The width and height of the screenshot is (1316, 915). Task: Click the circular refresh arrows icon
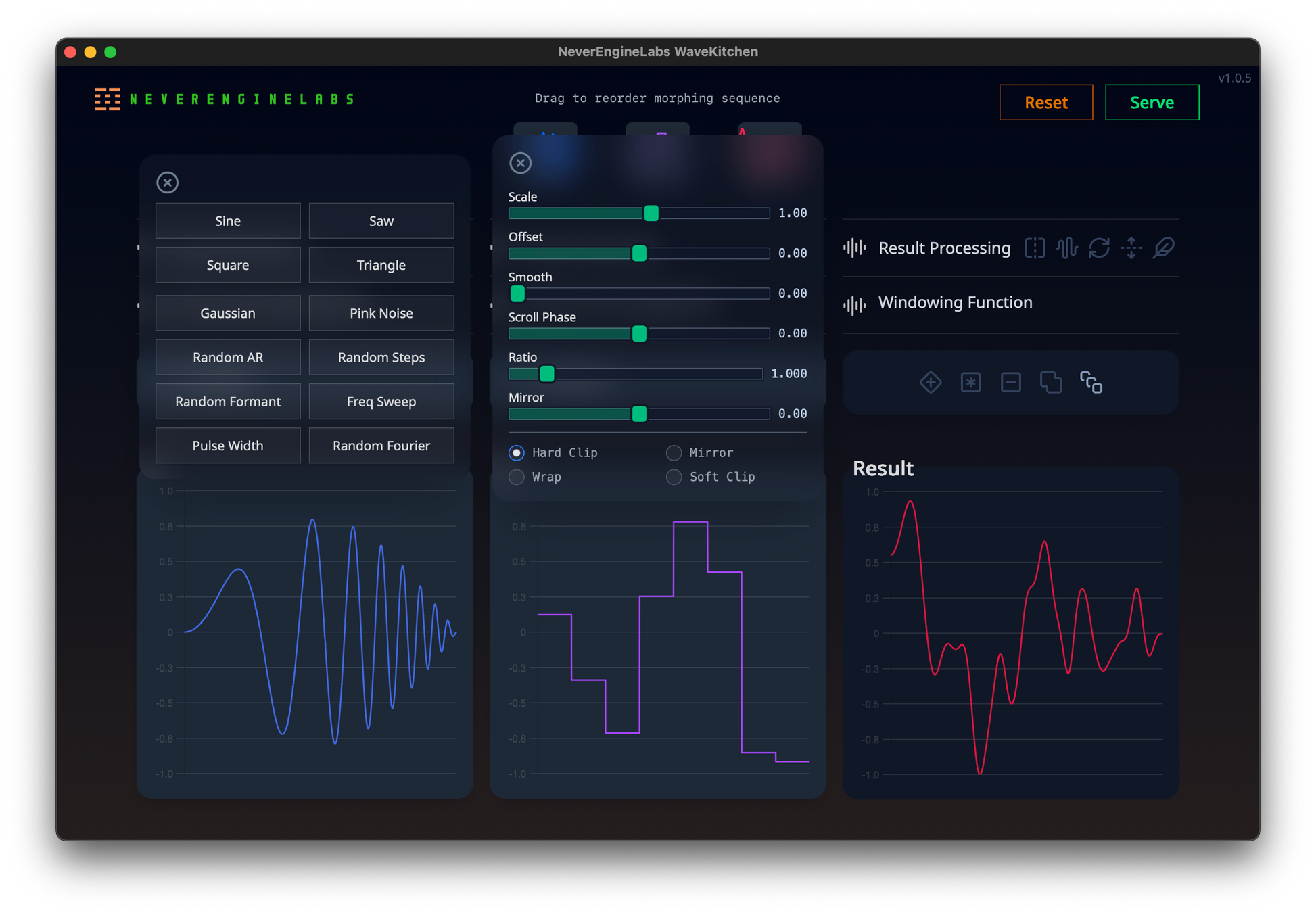(1099, 248)
